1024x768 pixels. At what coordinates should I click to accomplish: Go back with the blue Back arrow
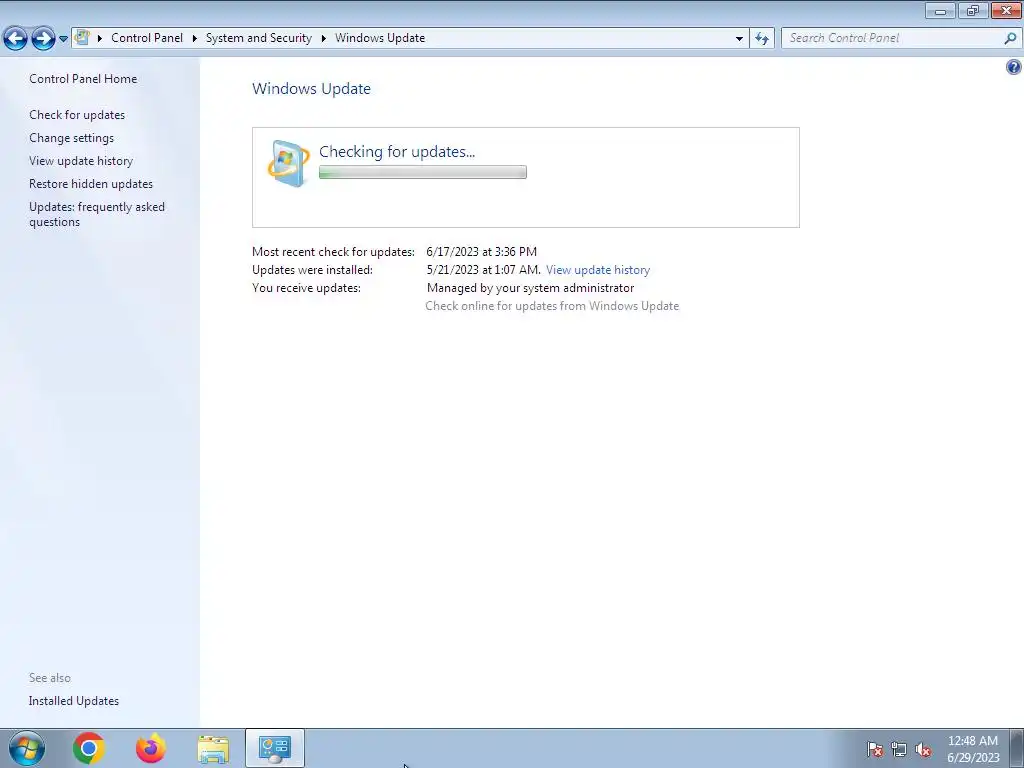point(15,39)
